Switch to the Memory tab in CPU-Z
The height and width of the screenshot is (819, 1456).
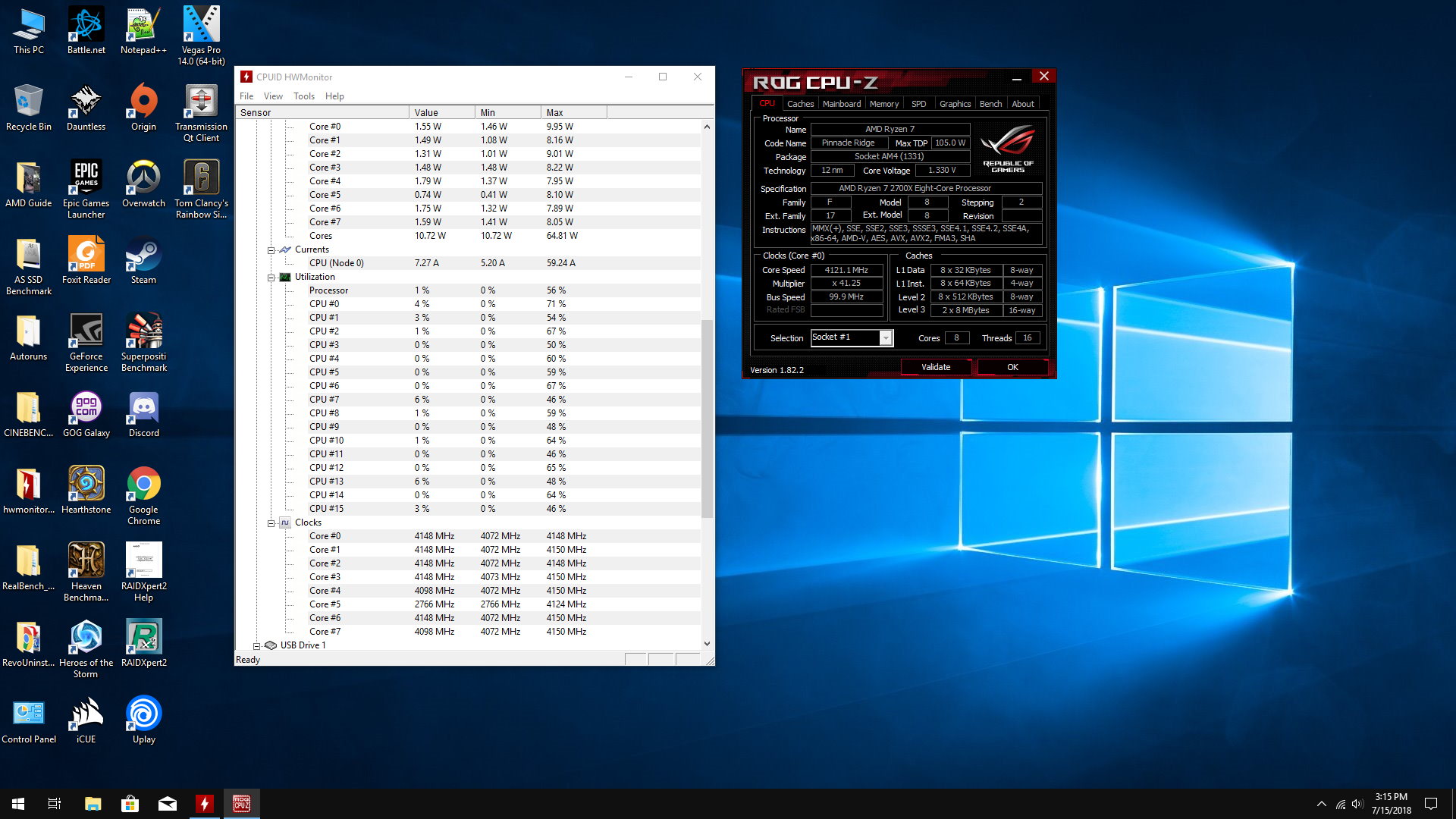[884, 104]
